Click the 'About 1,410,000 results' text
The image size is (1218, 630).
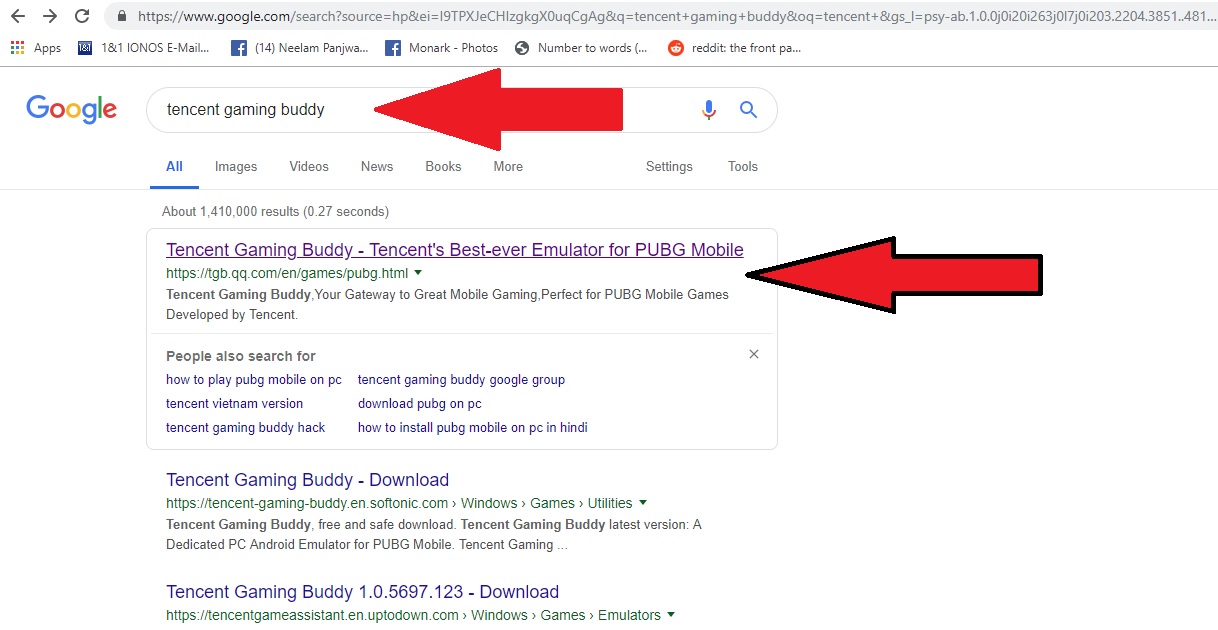click(x=275, y=212)
